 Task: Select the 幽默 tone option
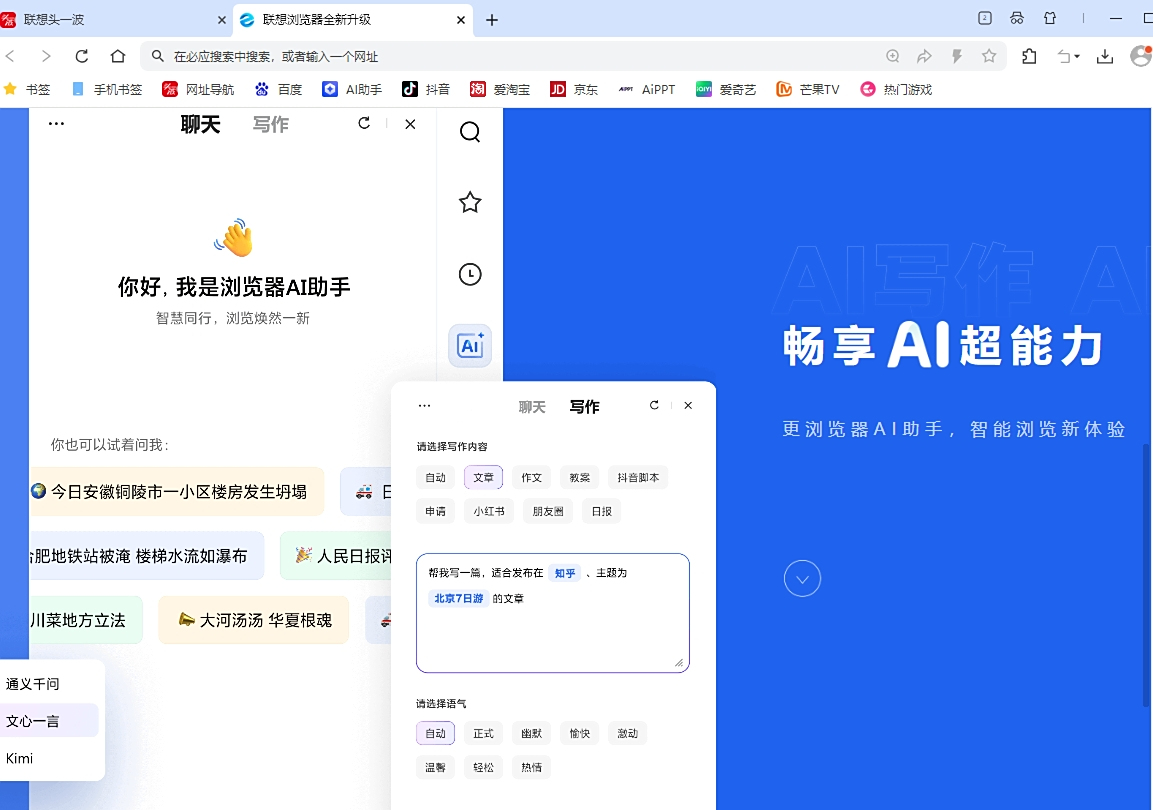coord(531,733)
